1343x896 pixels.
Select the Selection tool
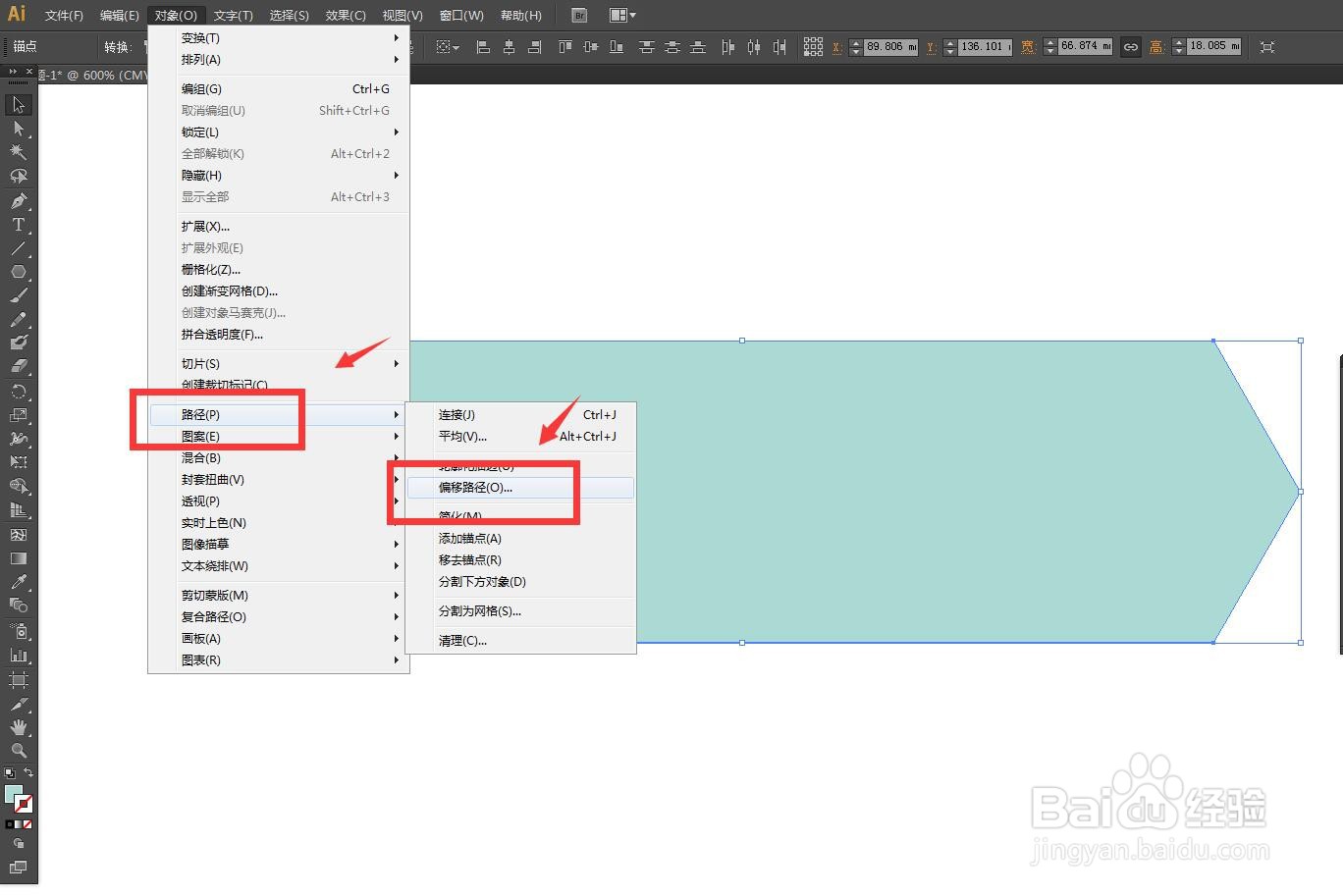pos(18,105)
